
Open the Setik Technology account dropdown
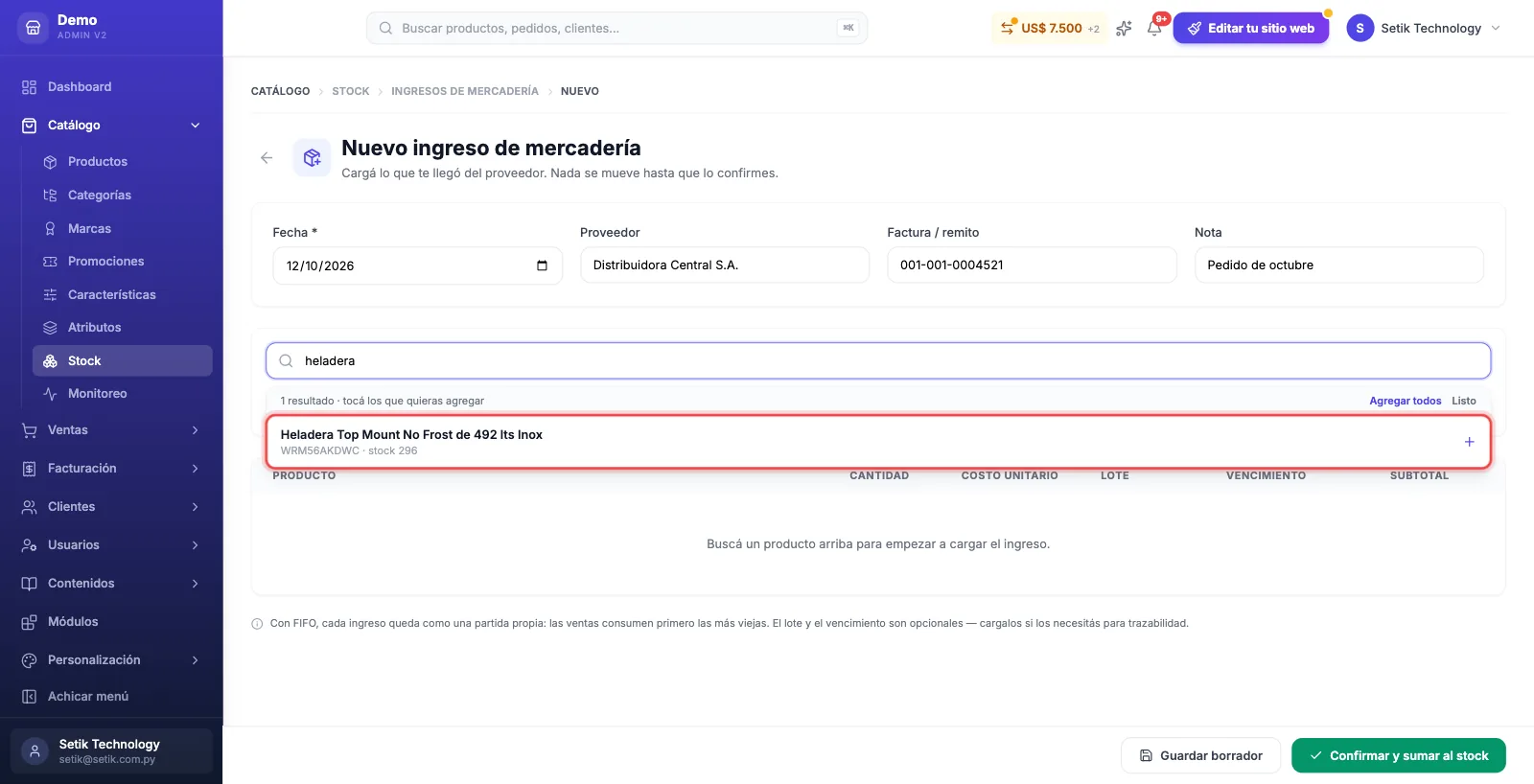tap(1424, 28)
